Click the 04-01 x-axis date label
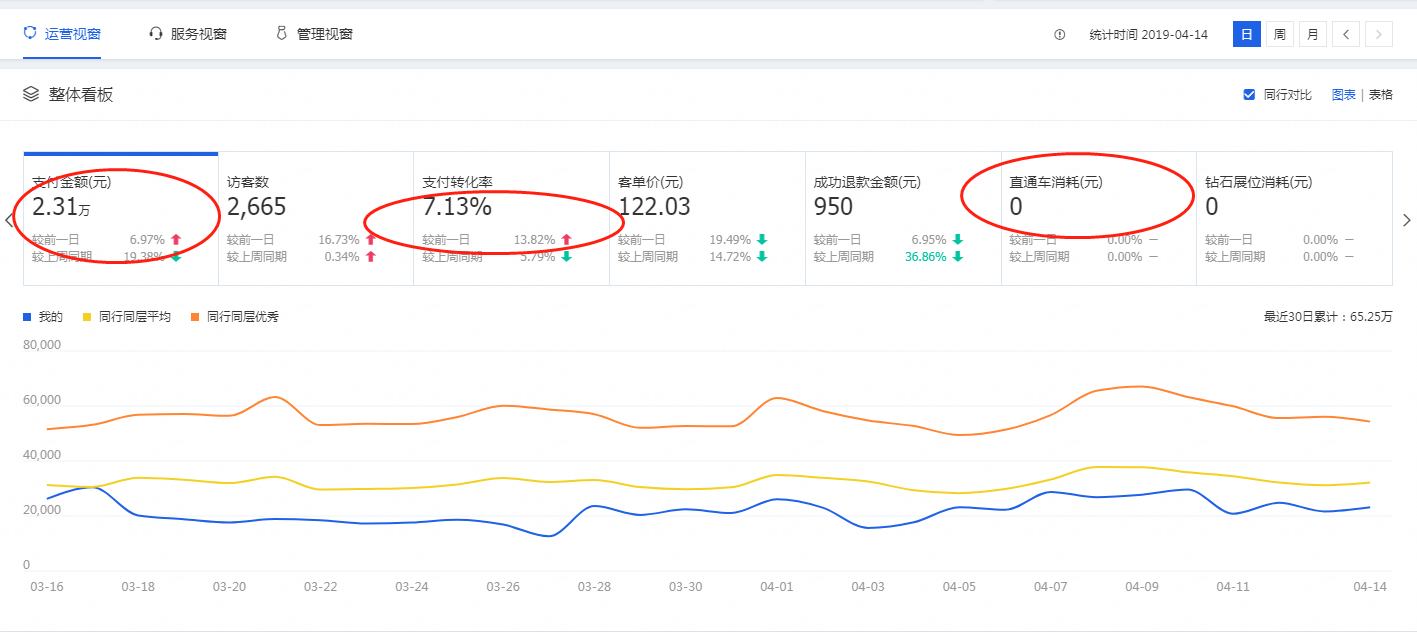The height and width of the screenshot is (632, 1417). (x=777, y=587)
